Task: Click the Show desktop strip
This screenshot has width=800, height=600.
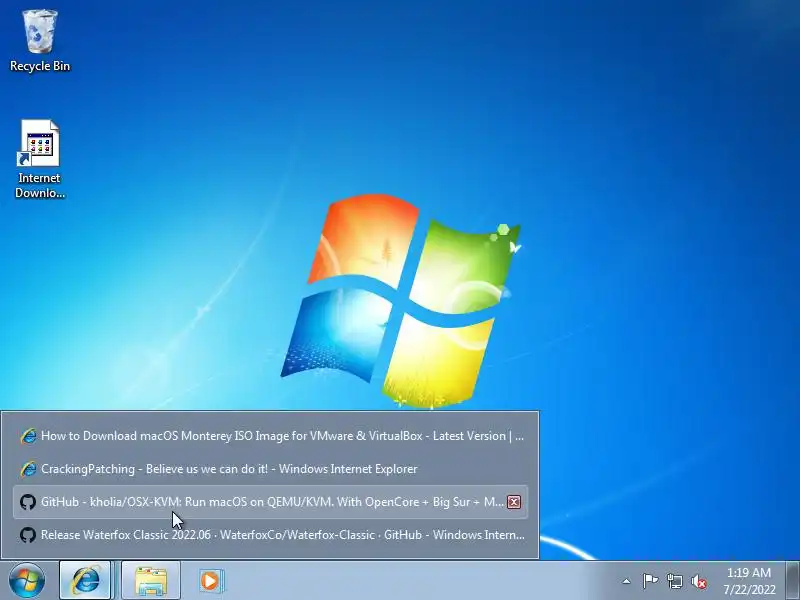Action: 793,581
